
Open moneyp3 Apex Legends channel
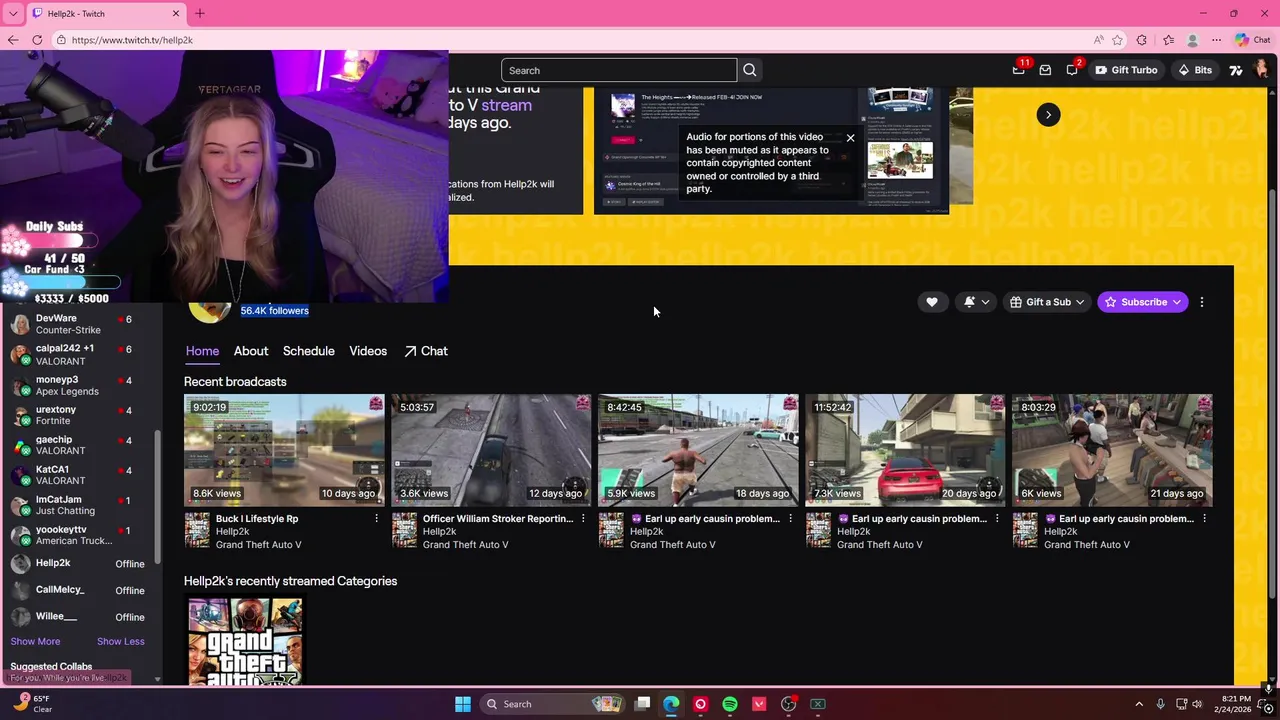point(80,385)
